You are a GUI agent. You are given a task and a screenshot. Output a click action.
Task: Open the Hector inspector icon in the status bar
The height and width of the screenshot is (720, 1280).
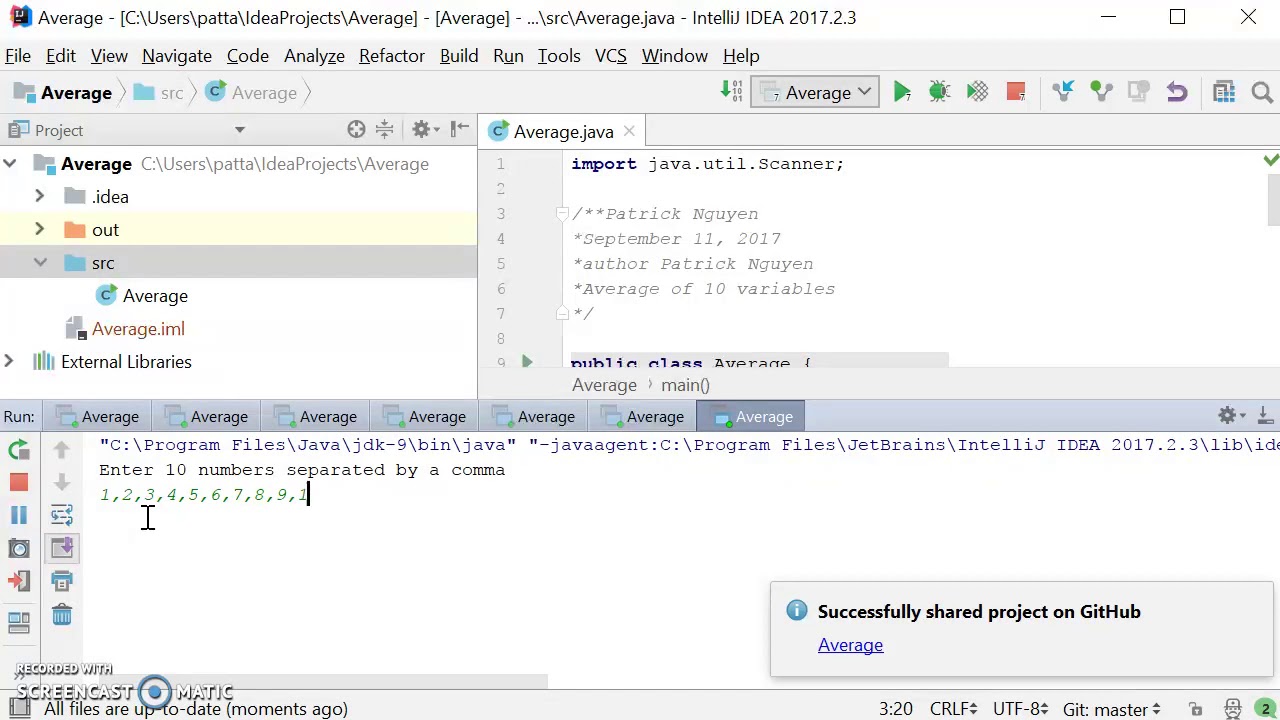[x=1233, y=709]
